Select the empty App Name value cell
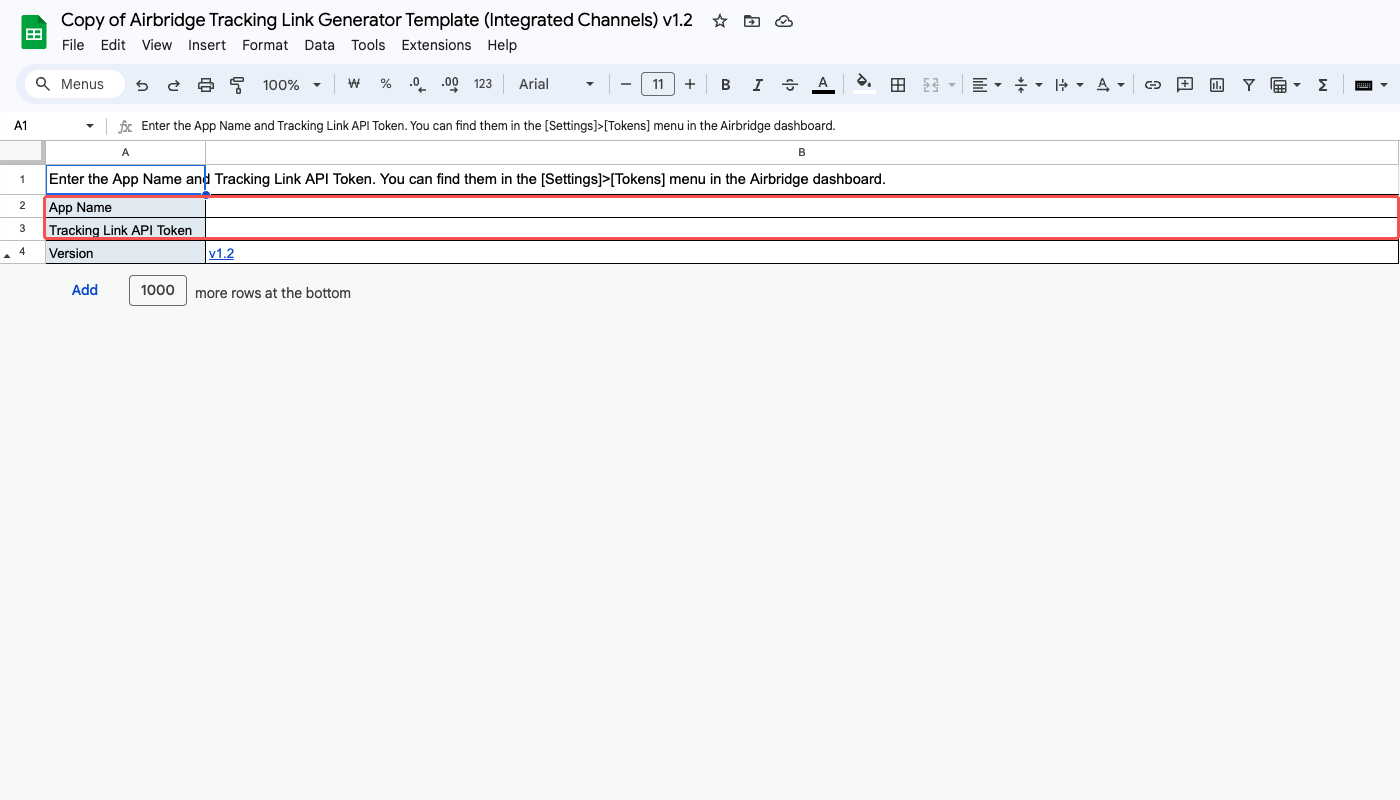The width and height of the screenshot is (1400, 800). pos(801,207)
